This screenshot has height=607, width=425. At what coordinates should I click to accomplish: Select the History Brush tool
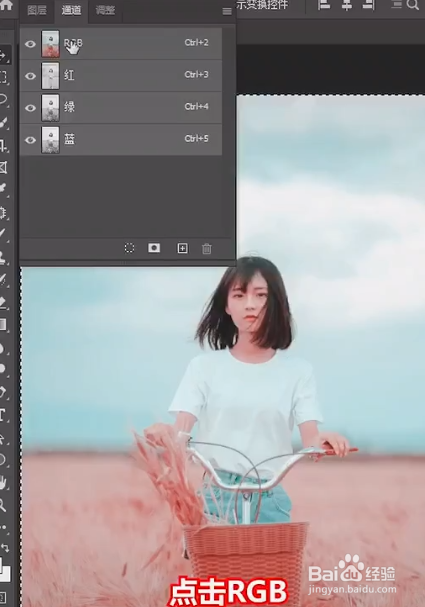point(2,280)
